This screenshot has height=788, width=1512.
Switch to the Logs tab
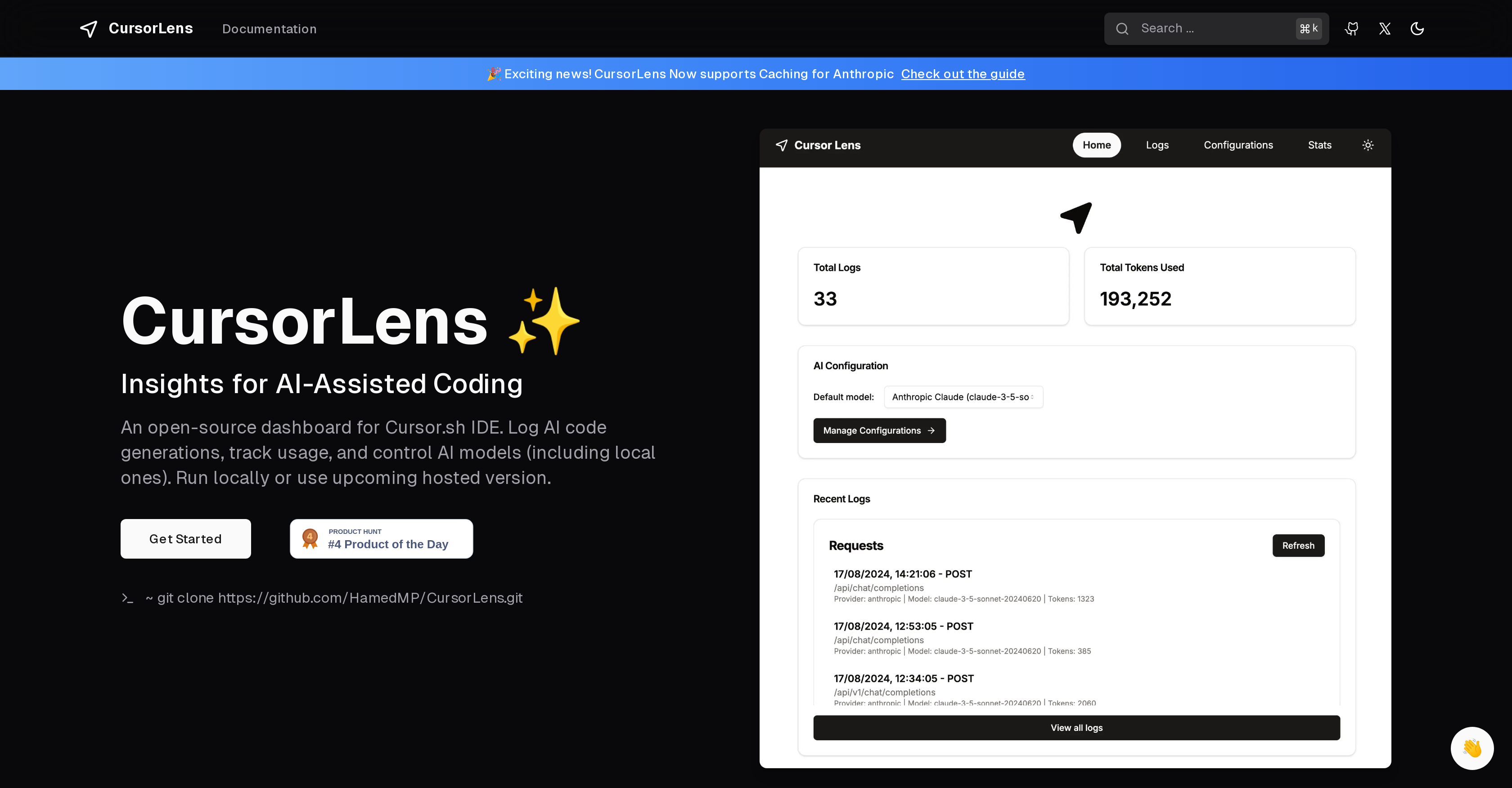tap(1157, 145)
